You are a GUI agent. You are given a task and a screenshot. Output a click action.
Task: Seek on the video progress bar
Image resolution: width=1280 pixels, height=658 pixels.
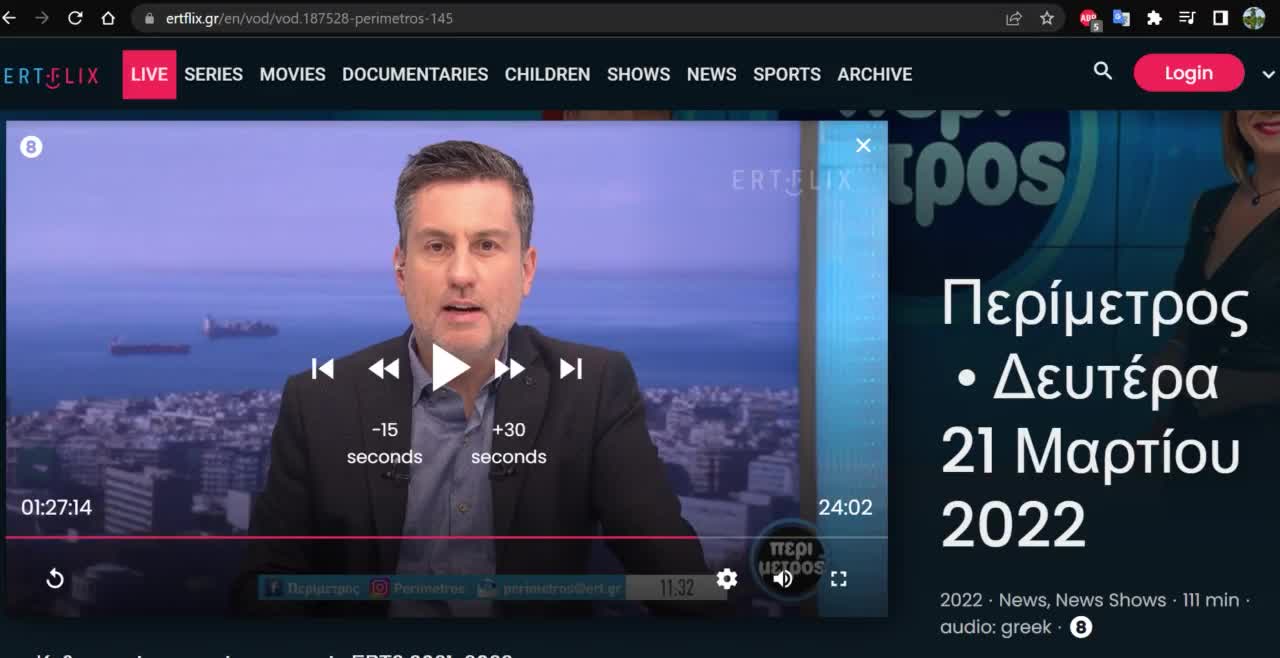click(x=400, y=537)
